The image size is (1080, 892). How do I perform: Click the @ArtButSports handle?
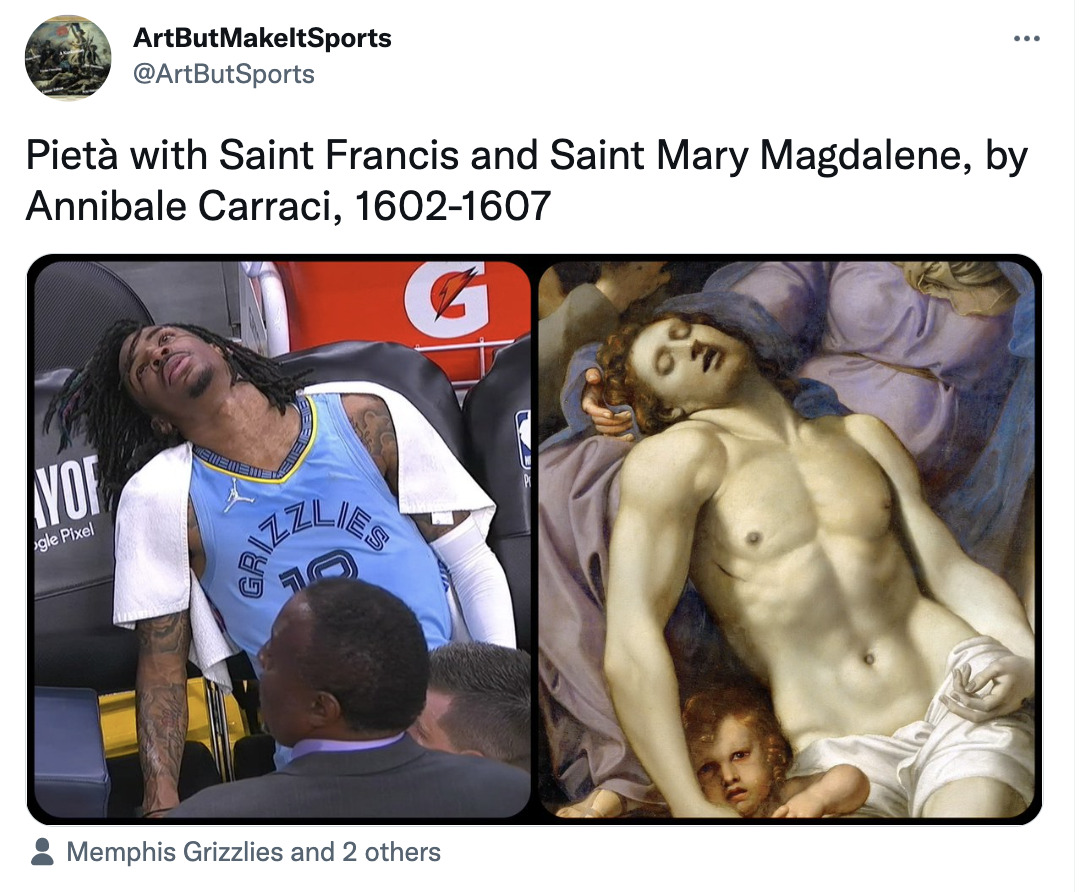click(x=223, y=74)
